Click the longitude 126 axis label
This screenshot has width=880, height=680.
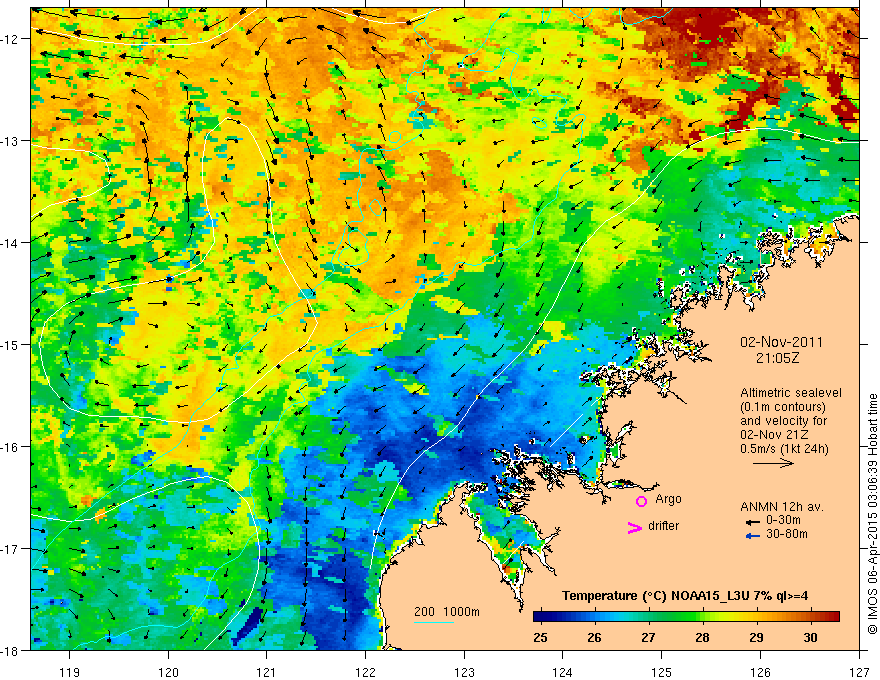pos(760,672)
